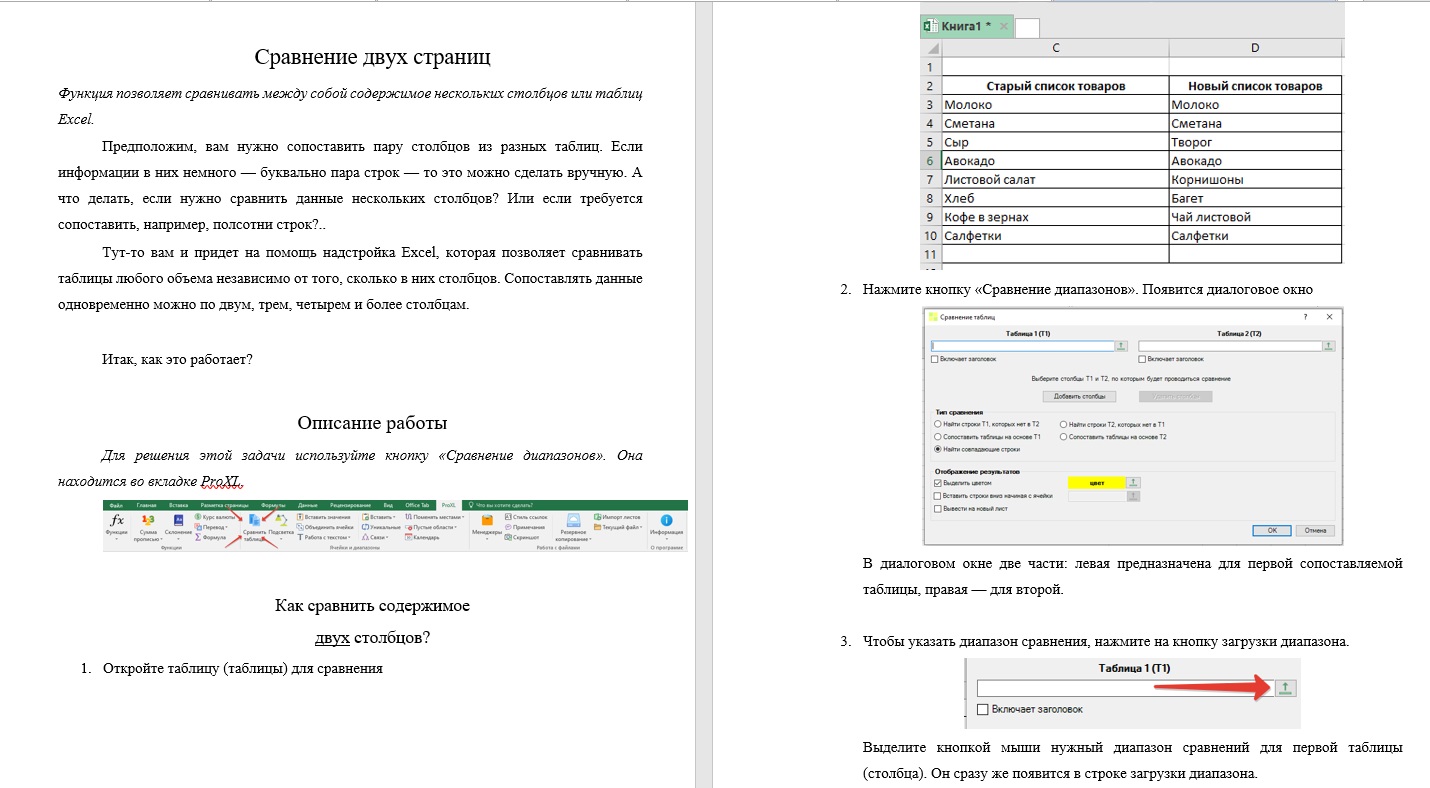Click the Стиль ссылок ribbon command

click(526, 517)
